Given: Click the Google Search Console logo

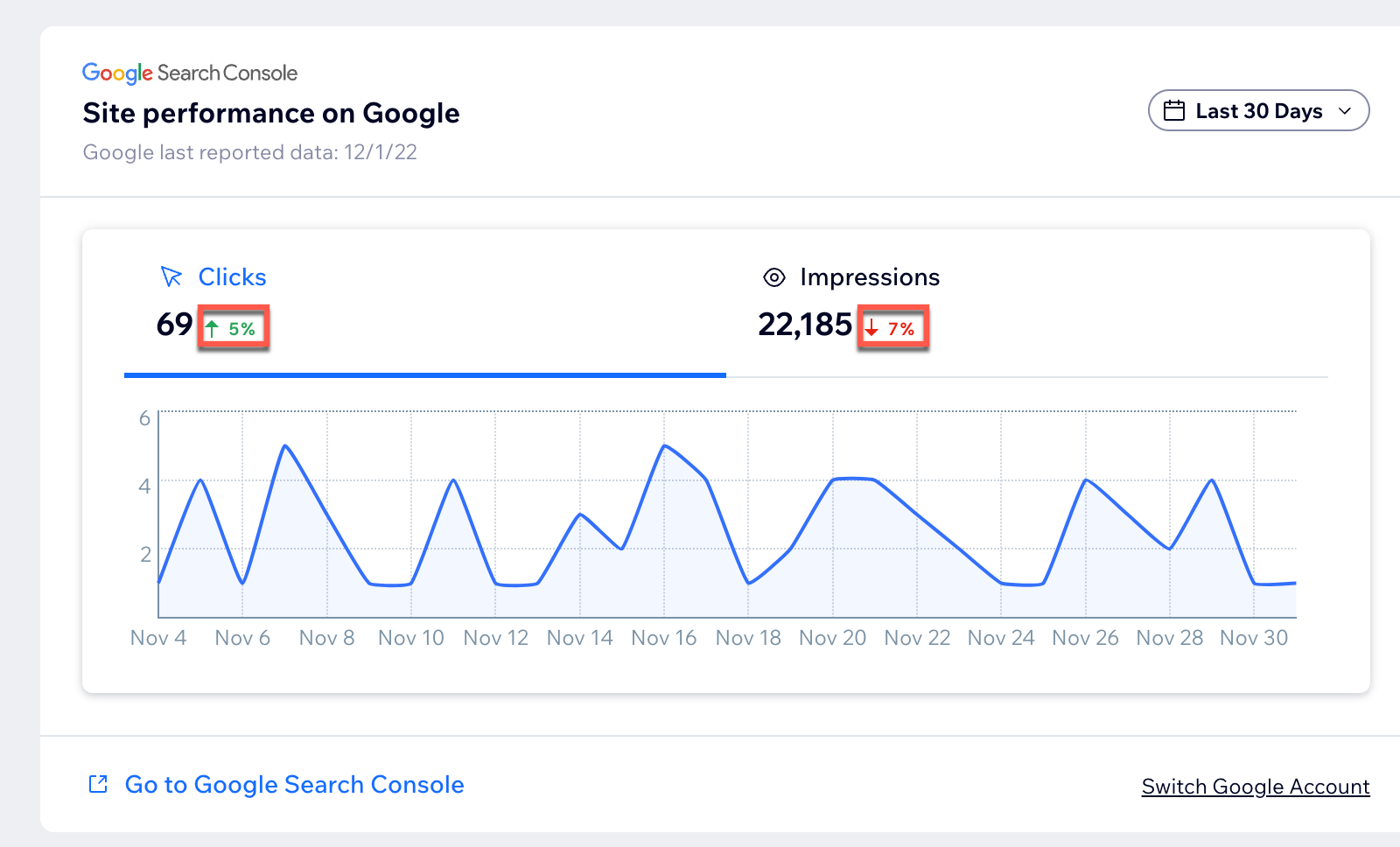Looking at the screenshot, I should 190,73.
